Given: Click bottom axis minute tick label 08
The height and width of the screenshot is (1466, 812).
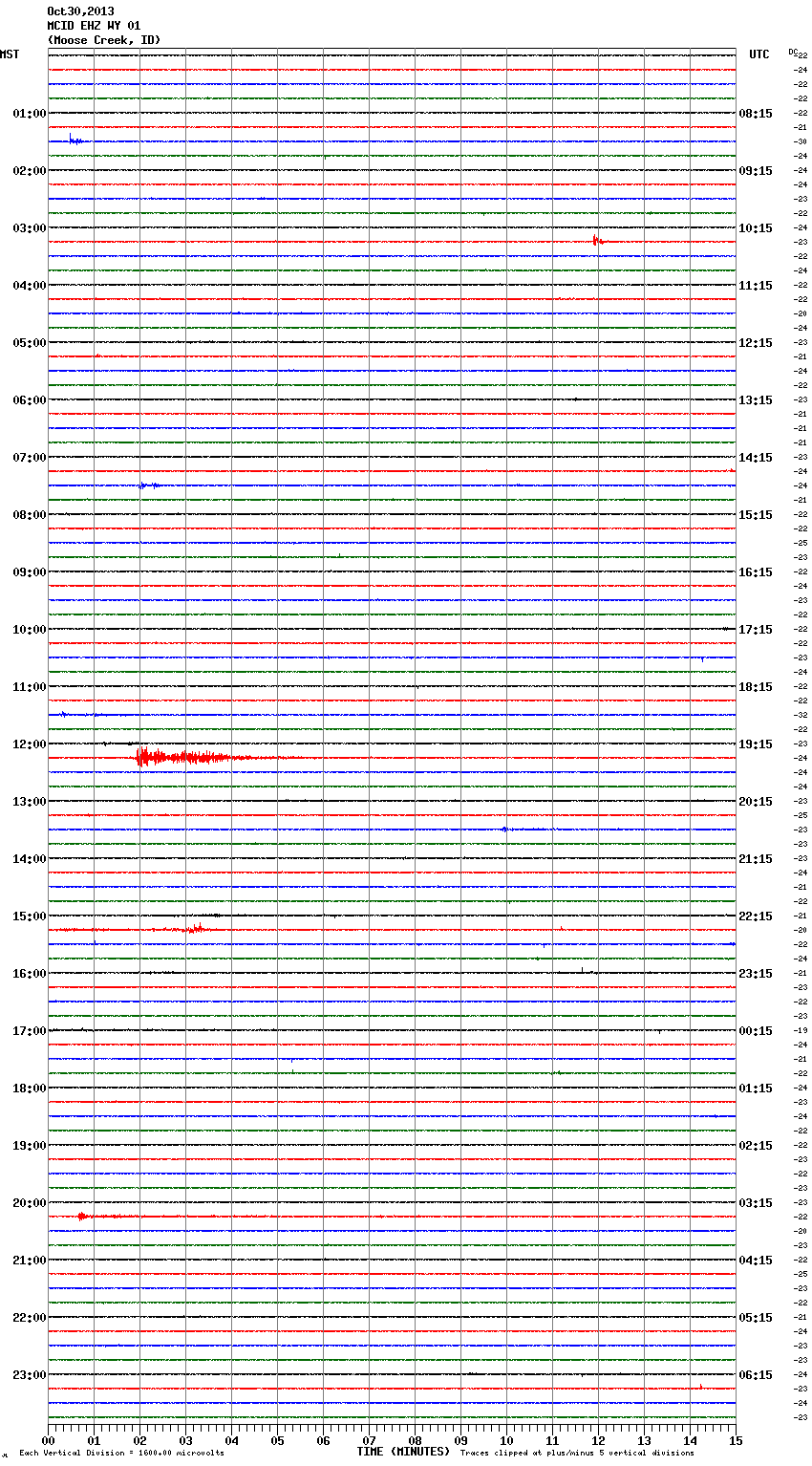Looking at the screenshot, I should 415,1440.
